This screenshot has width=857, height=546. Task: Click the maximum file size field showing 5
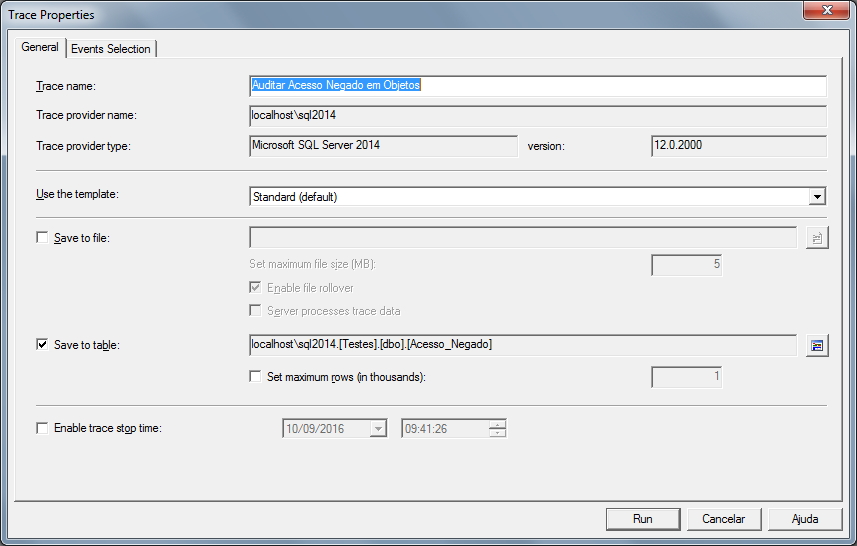tap(686, 265)
